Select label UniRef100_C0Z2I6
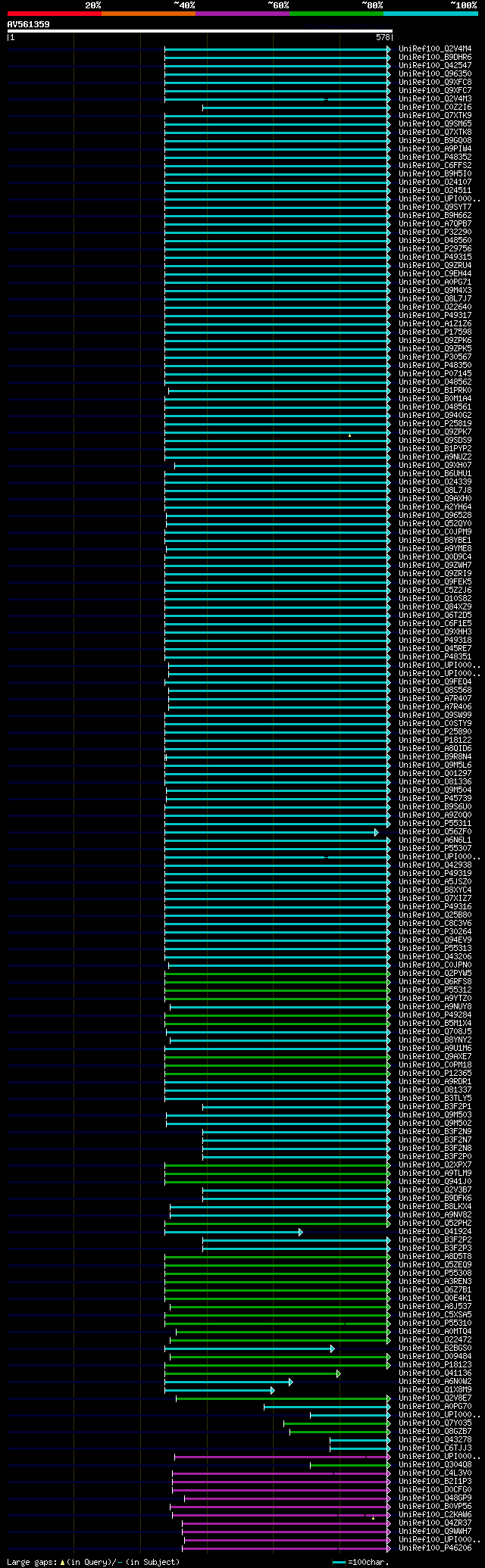This screenshot has height=1568, width=485. [435, 108]
